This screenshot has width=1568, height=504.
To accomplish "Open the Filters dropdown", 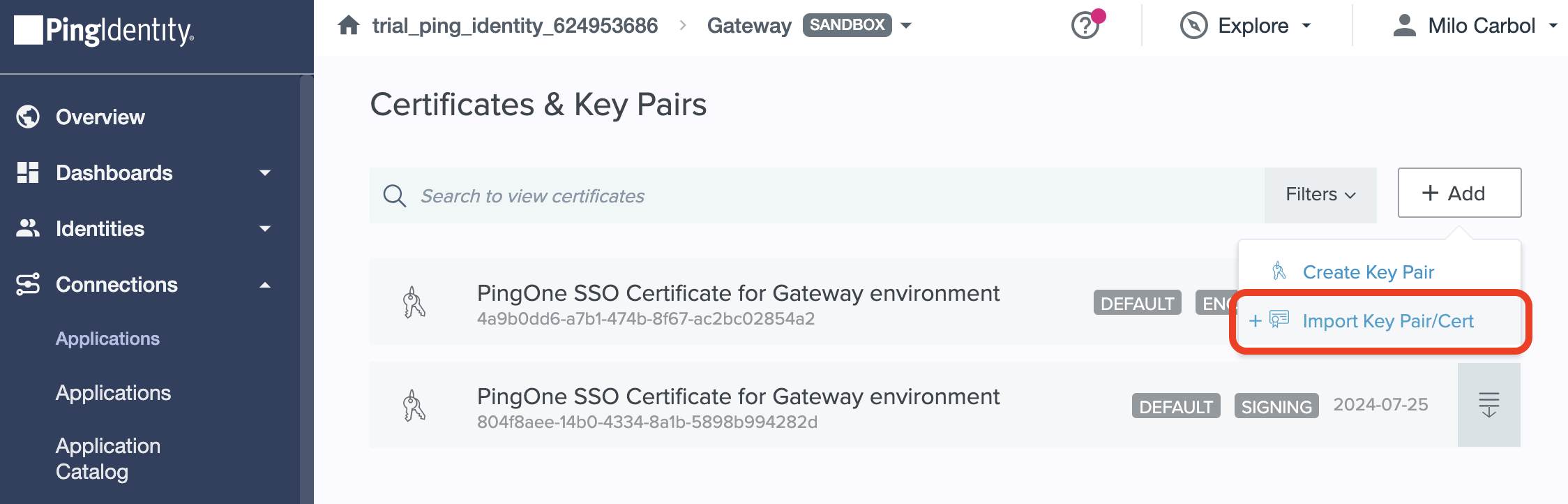I will tap(1320, 195).
